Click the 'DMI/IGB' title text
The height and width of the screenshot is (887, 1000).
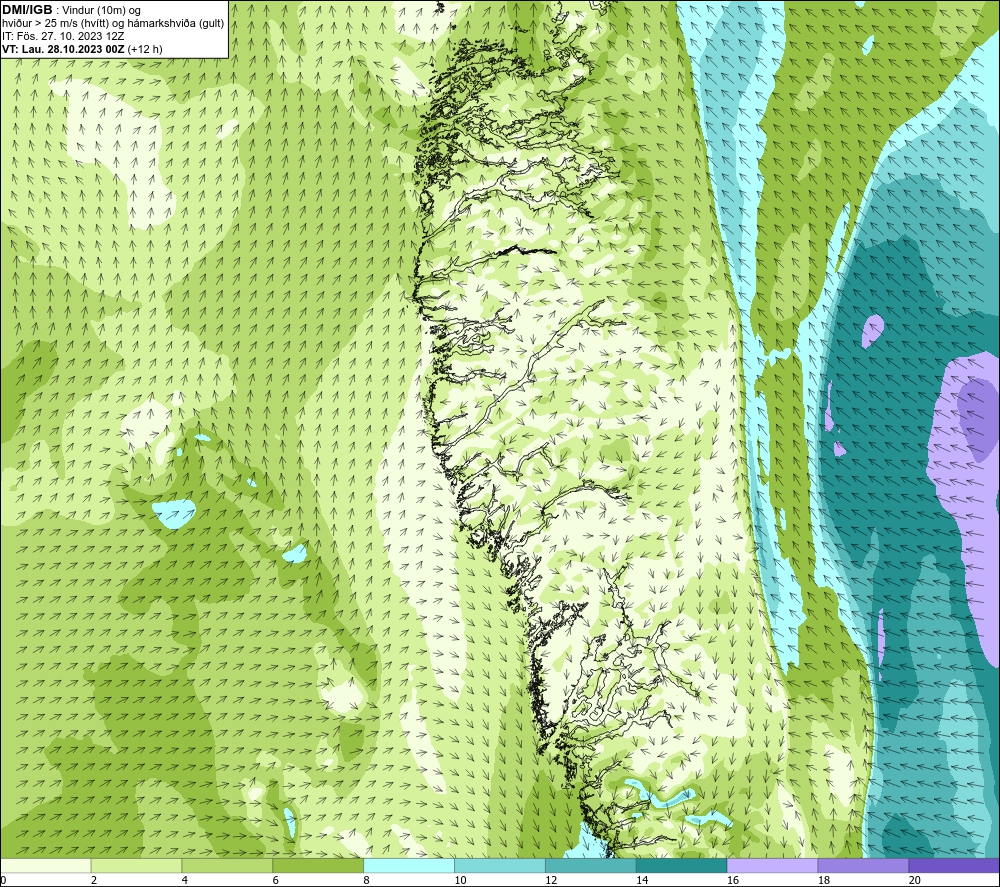27,10
